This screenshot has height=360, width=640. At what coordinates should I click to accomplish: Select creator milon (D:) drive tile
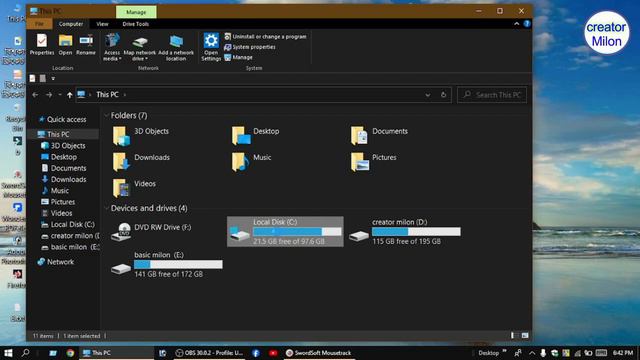point(404,231)
